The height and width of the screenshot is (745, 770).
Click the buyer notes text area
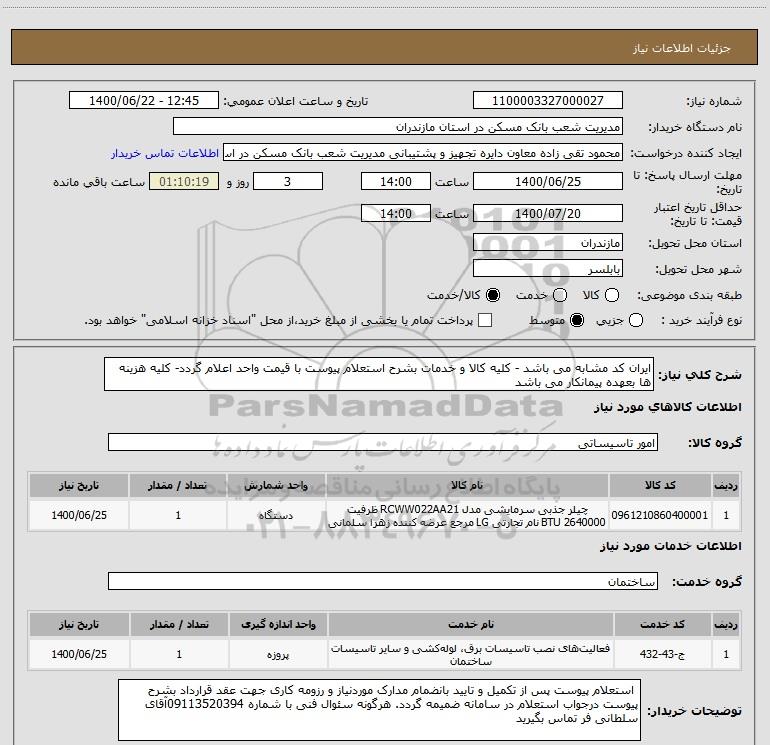pos(380,710)
